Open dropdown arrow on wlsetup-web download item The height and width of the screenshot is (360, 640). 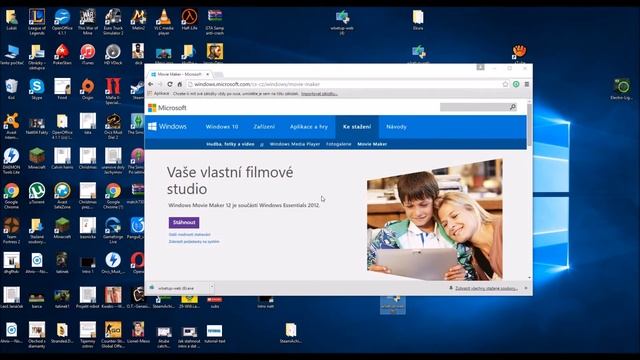tap(211, 288)
